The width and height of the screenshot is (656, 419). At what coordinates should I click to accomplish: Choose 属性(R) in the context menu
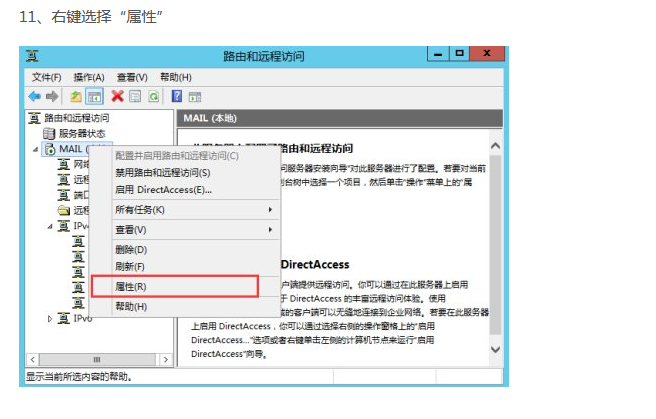[131, 287]
